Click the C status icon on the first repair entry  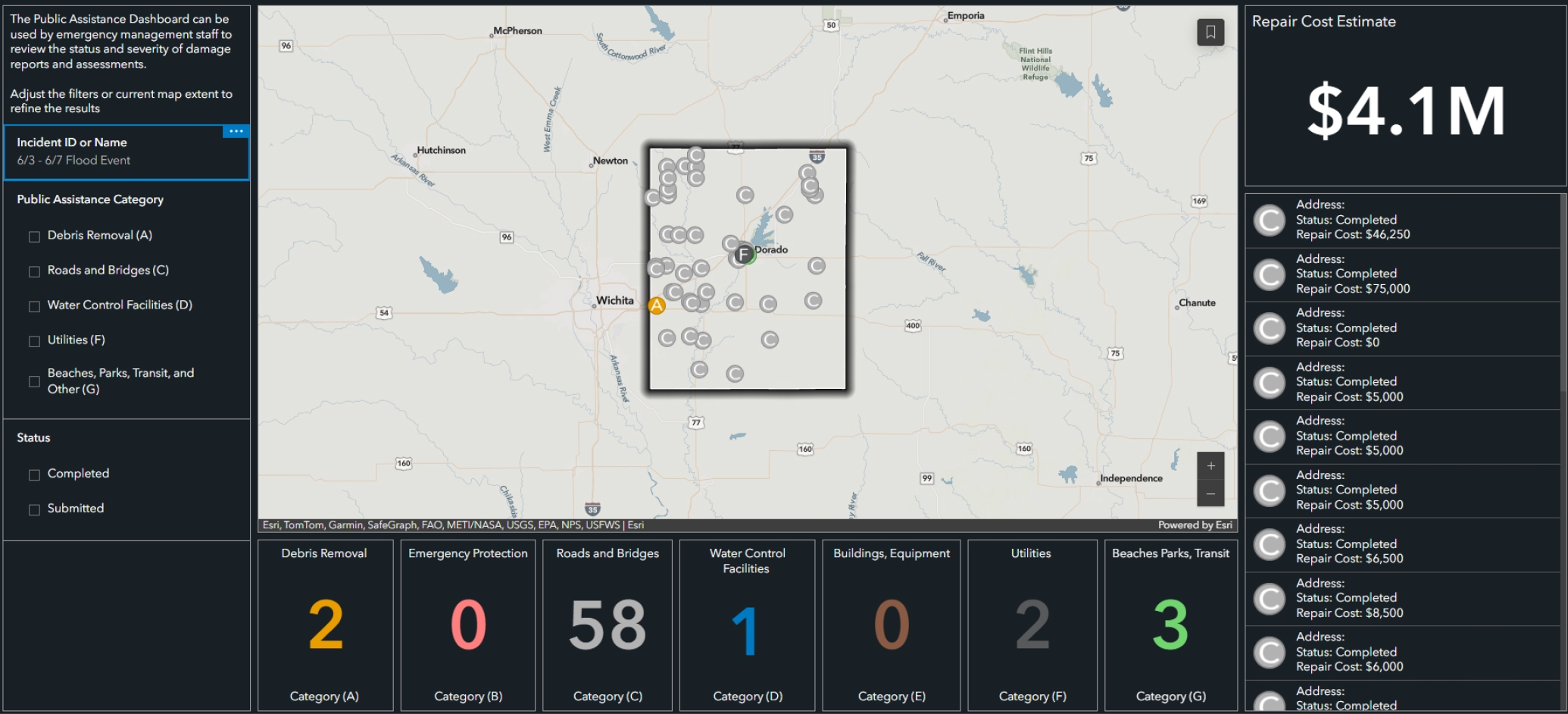(1270, 220)
